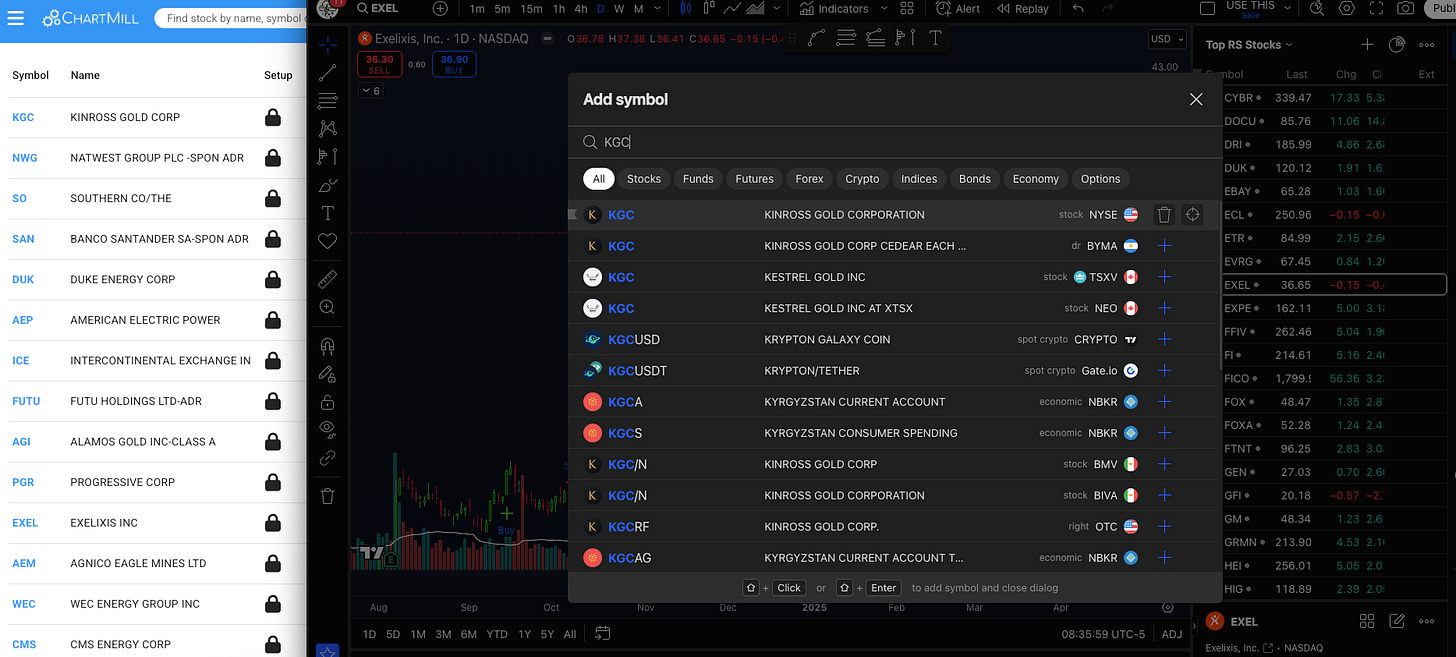
Task: Switch to the weekly W timeframe
Action: (618, 8)
